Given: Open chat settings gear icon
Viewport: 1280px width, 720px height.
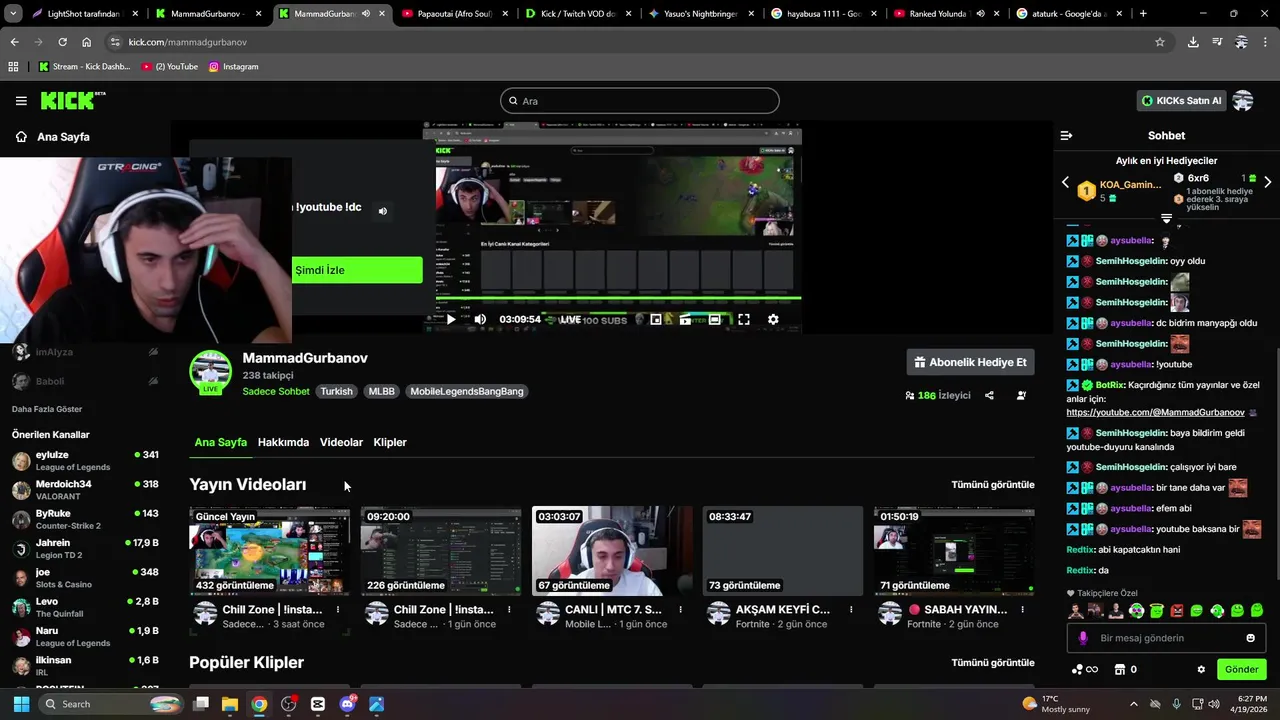Looking at the screenshot, I should (x=1201, y=670).
